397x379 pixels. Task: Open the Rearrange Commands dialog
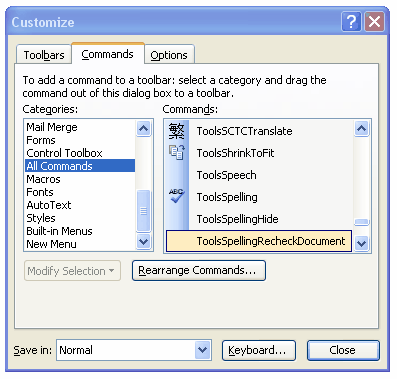[199, 270]
